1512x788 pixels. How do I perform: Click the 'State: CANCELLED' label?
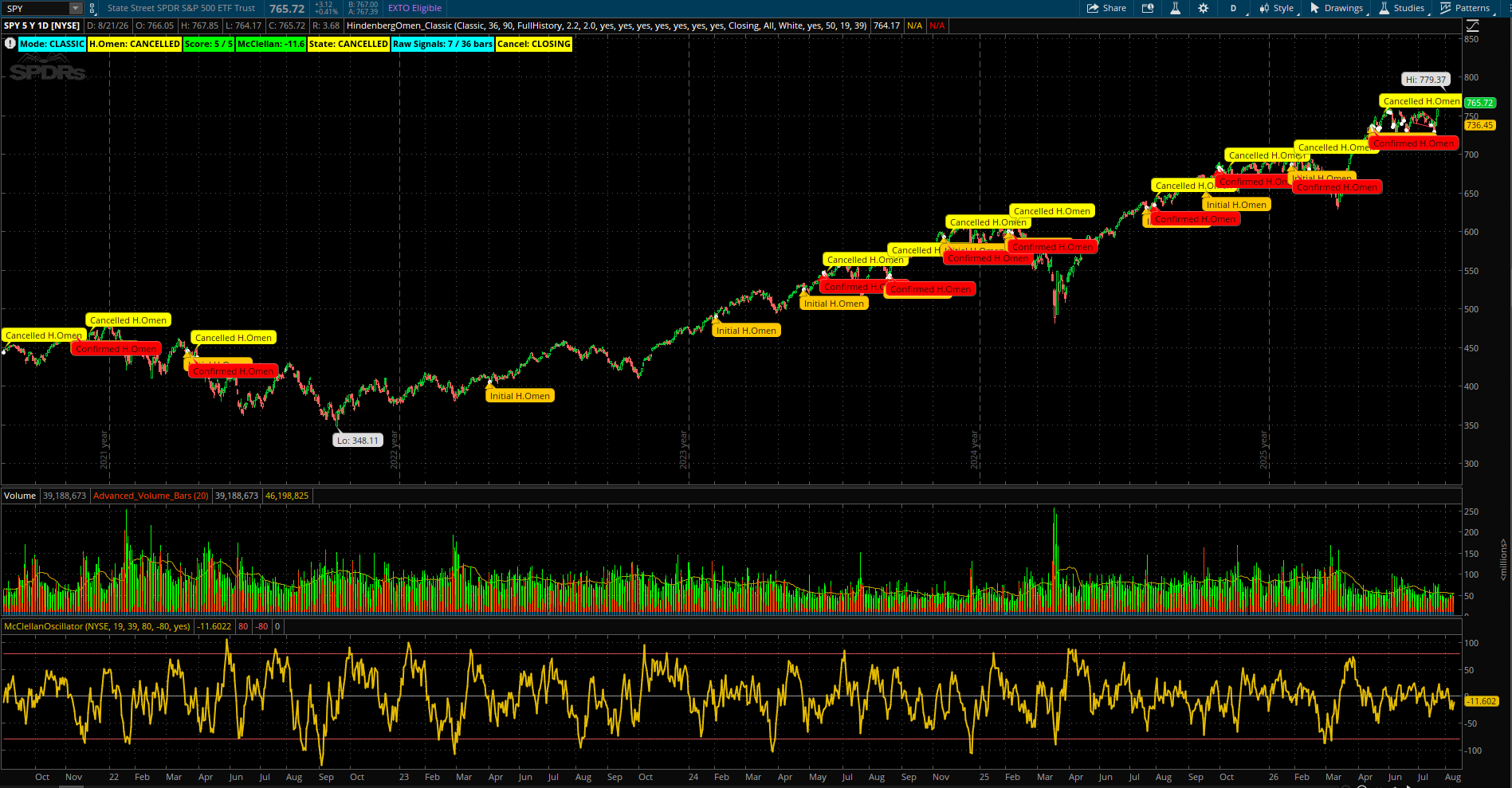click(348, 44)
